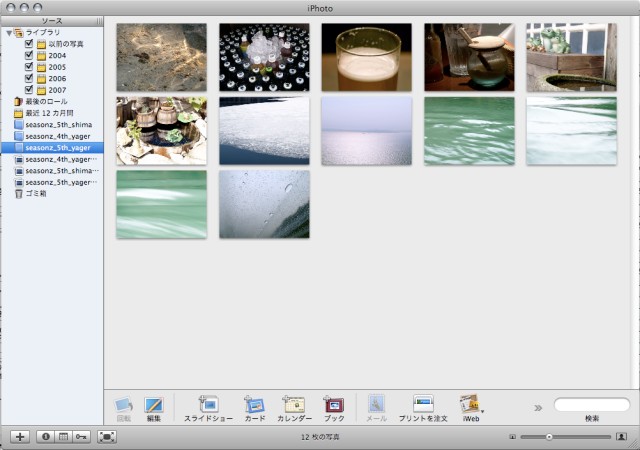Enter full screen view mode
This screenshot has width=640, height=450.
click(x=107, y=437)
